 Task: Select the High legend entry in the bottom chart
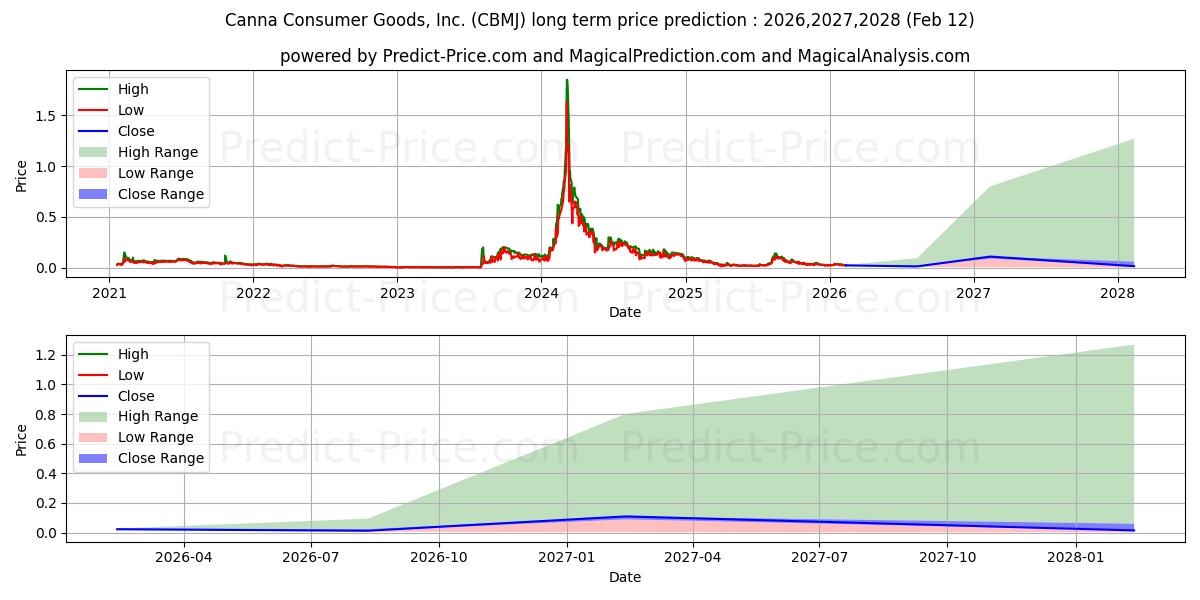point(132,354)
